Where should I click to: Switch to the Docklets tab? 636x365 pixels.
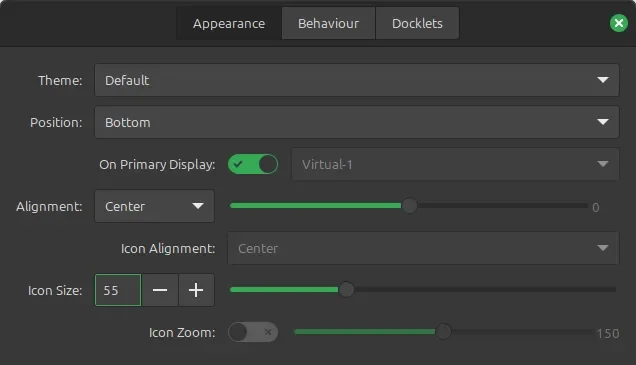pos(417,23)
